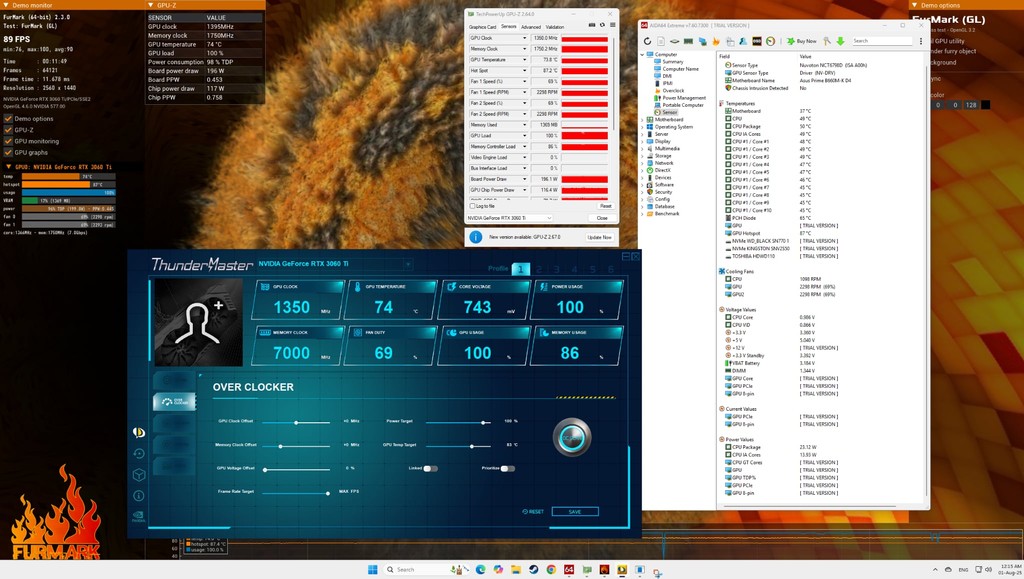The width and height of the screenshot is (1024, 579).
Task: Select Profile 1 in ThunderMaster
Action: tap(520, 268)
